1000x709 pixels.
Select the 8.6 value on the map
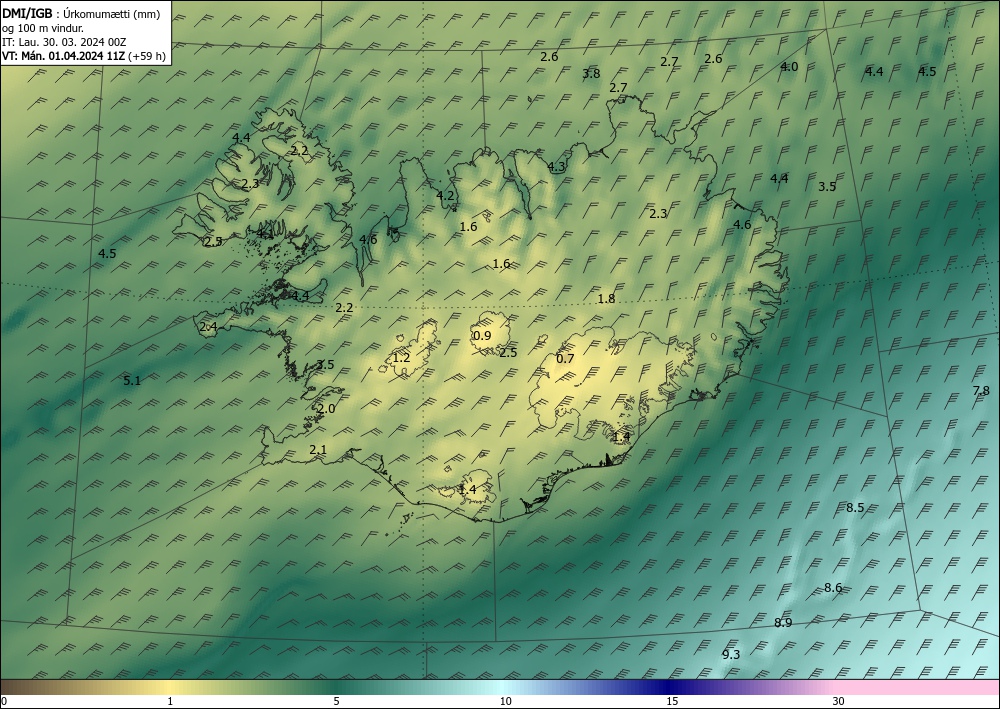click(x=833, y=588)
